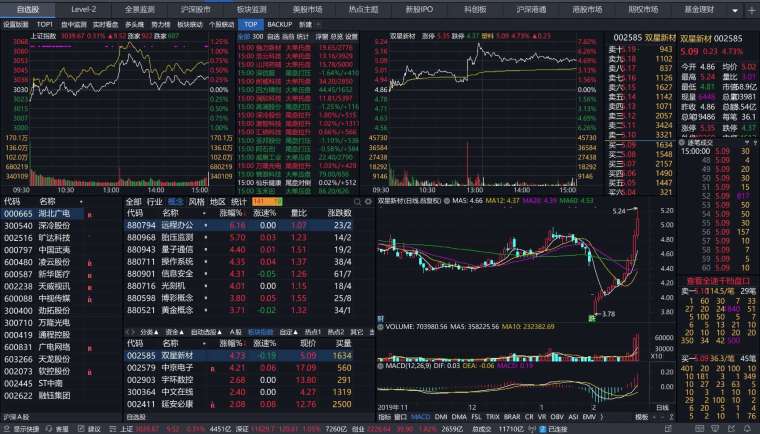760x434 pixels.
Task: Click the 设置联动 button
Action: coord(16,23)
